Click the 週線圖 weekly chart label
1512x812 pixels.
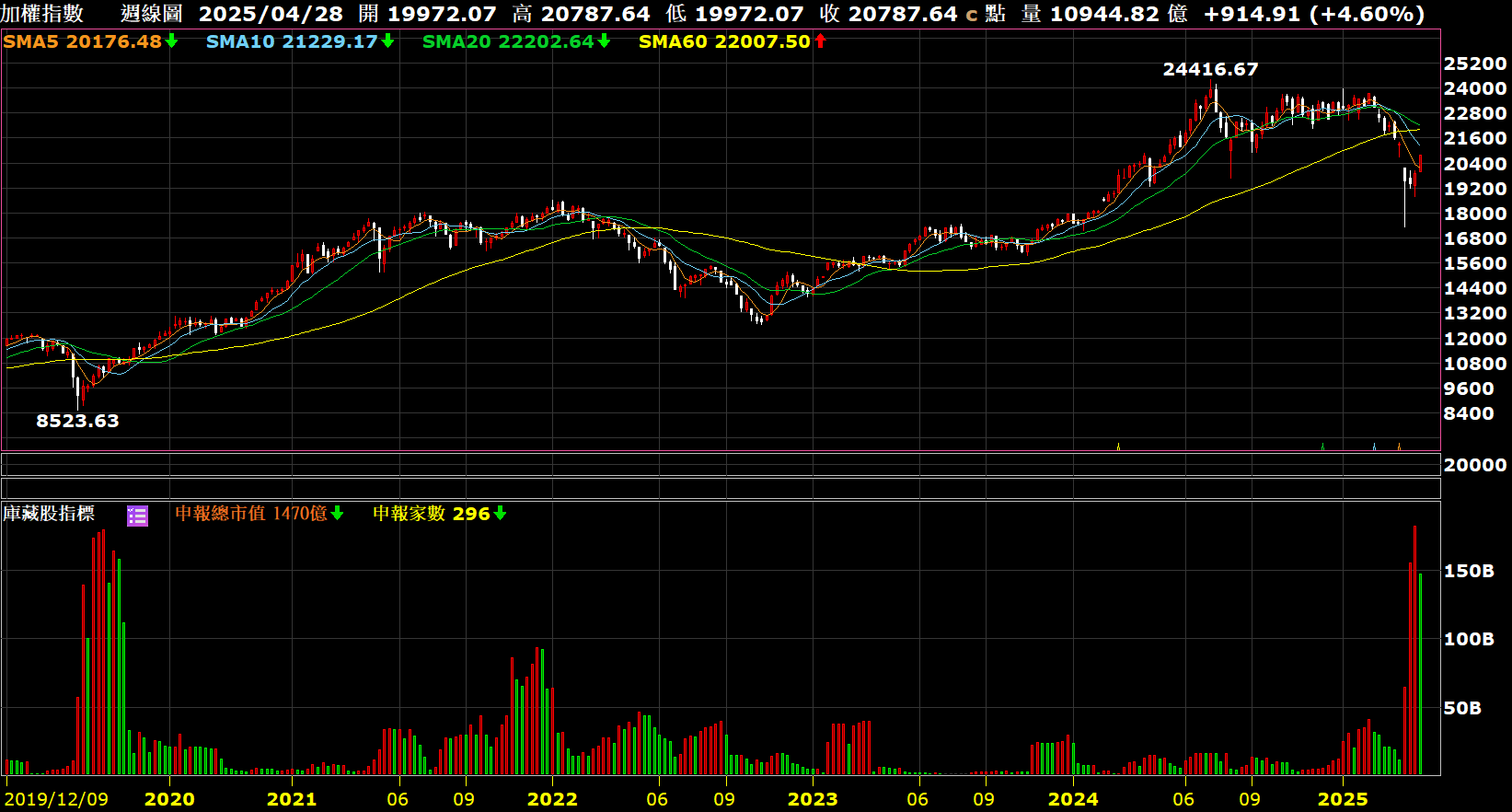[x=152, y=14]
